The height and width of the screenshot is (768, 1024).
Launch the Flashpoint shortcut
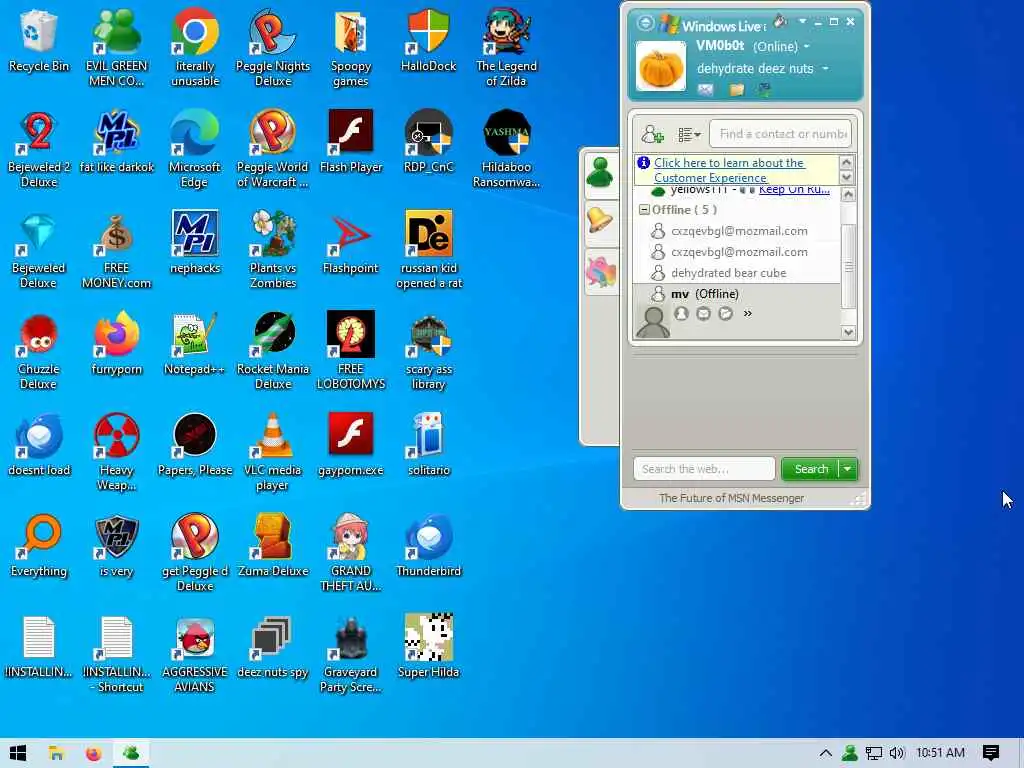pos(351,243)
